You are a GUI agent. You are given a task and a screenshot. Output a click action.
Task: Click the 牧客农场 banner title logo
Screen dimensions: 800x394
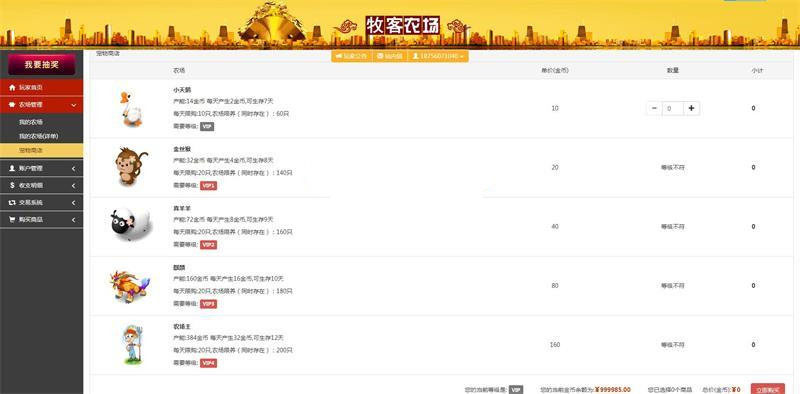click(403, 26)
